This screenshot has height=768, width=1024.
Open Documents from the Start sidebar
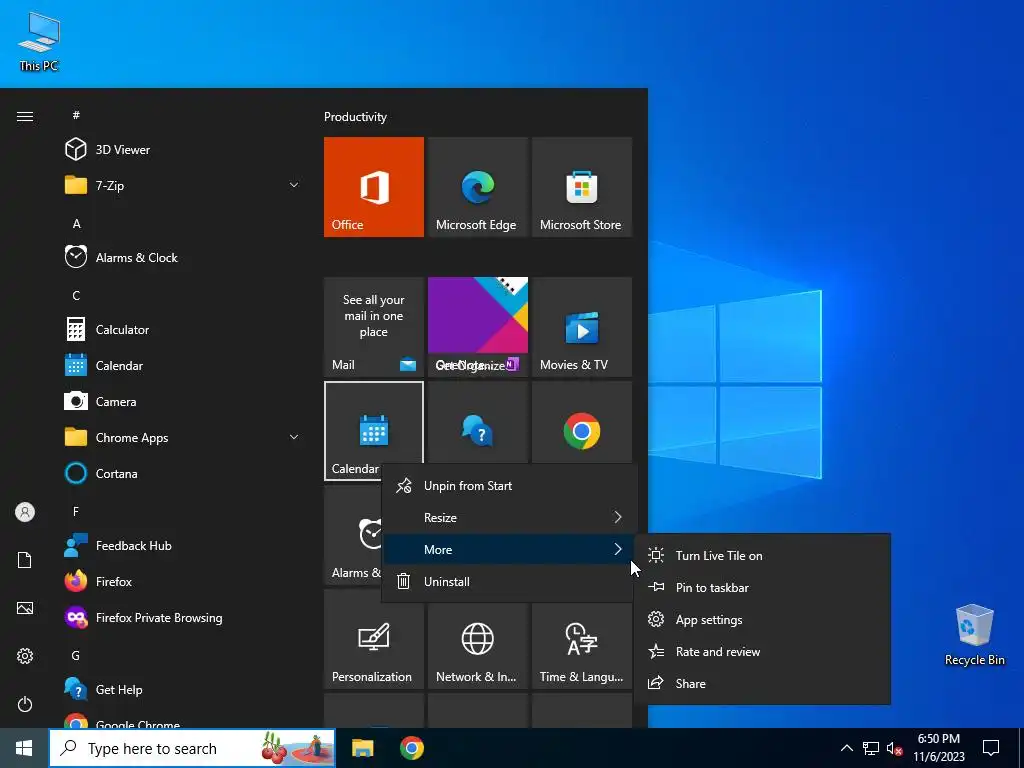(25, 560)
